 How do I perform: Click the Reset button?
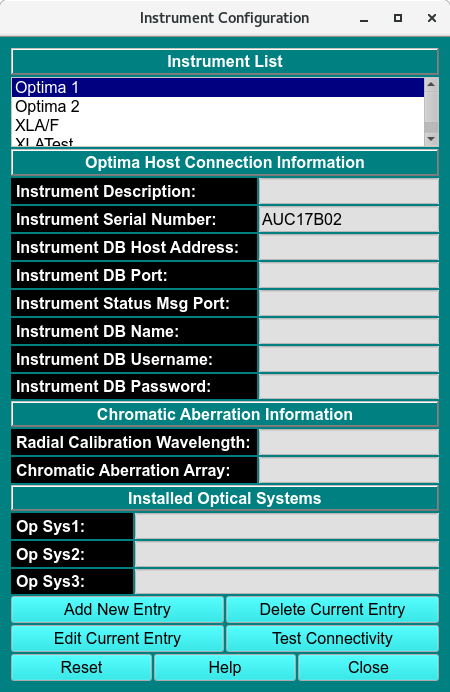pyautogui.click(x=81, y=667)
